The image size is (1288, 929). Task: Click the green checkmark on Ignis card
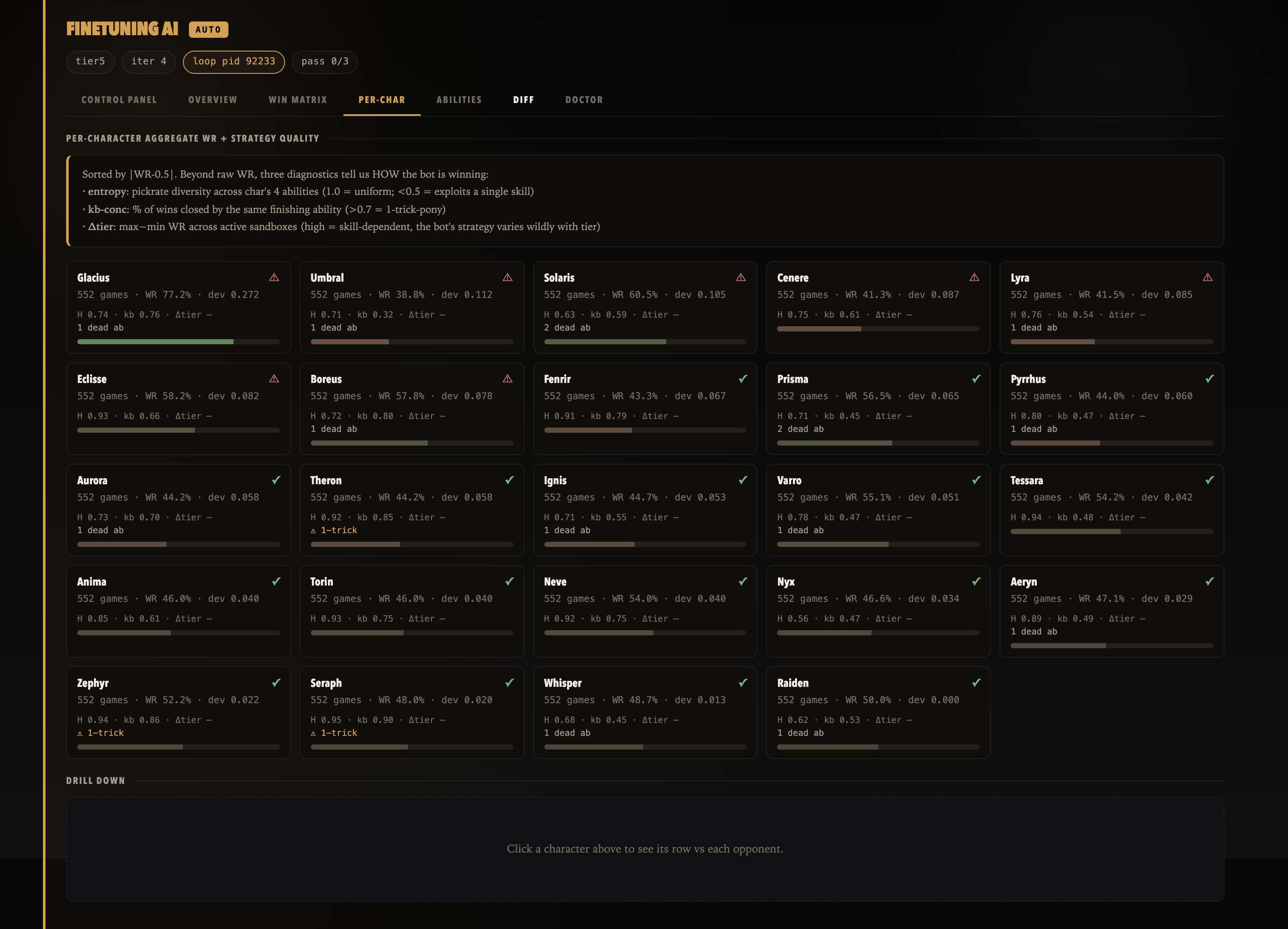[x=743, y=480]
